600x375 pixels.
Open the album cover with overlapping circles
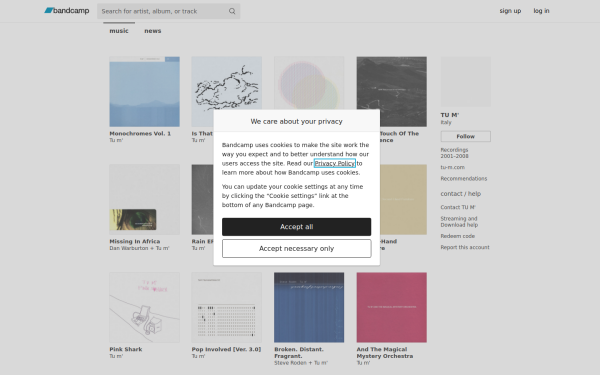click(309, 83)
